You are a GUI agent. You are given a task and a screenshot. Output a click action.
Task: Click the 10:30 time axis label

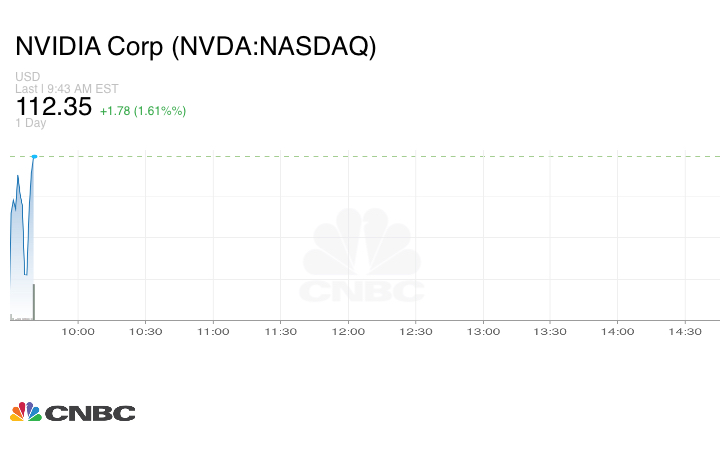(x=145, y=332)
